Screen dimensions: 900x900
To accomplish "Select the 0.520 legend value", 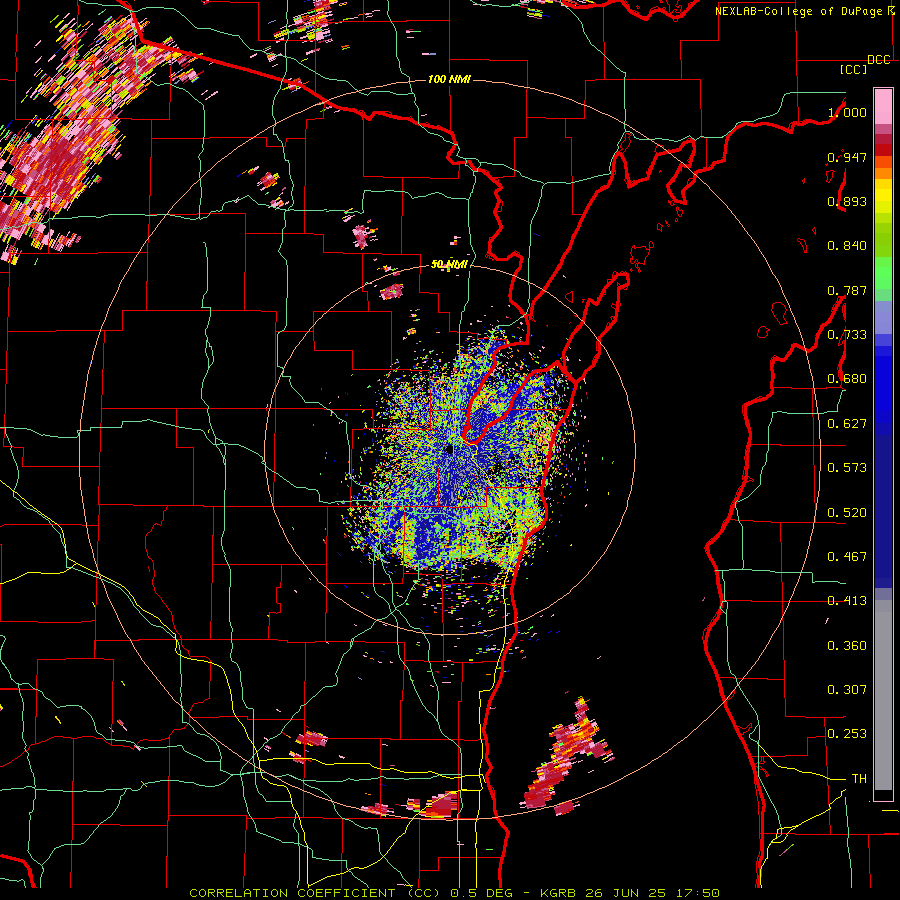I will pyautogui.click(x=847, y=513).
